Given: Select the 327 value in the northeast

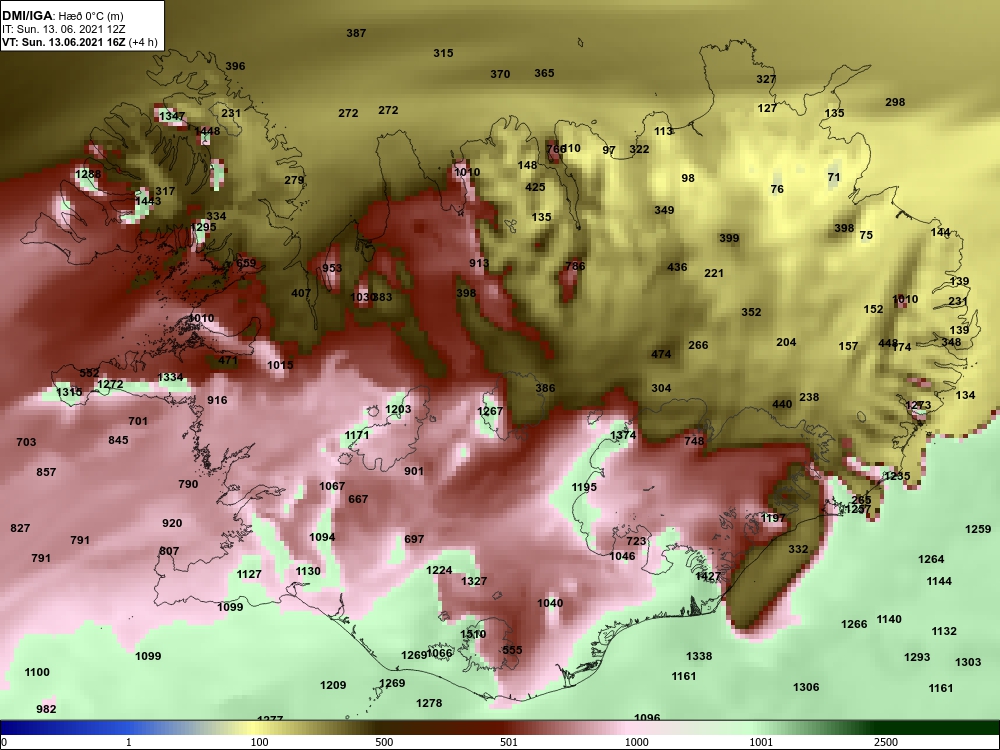Looking at the screenshot, I should 766,79.
